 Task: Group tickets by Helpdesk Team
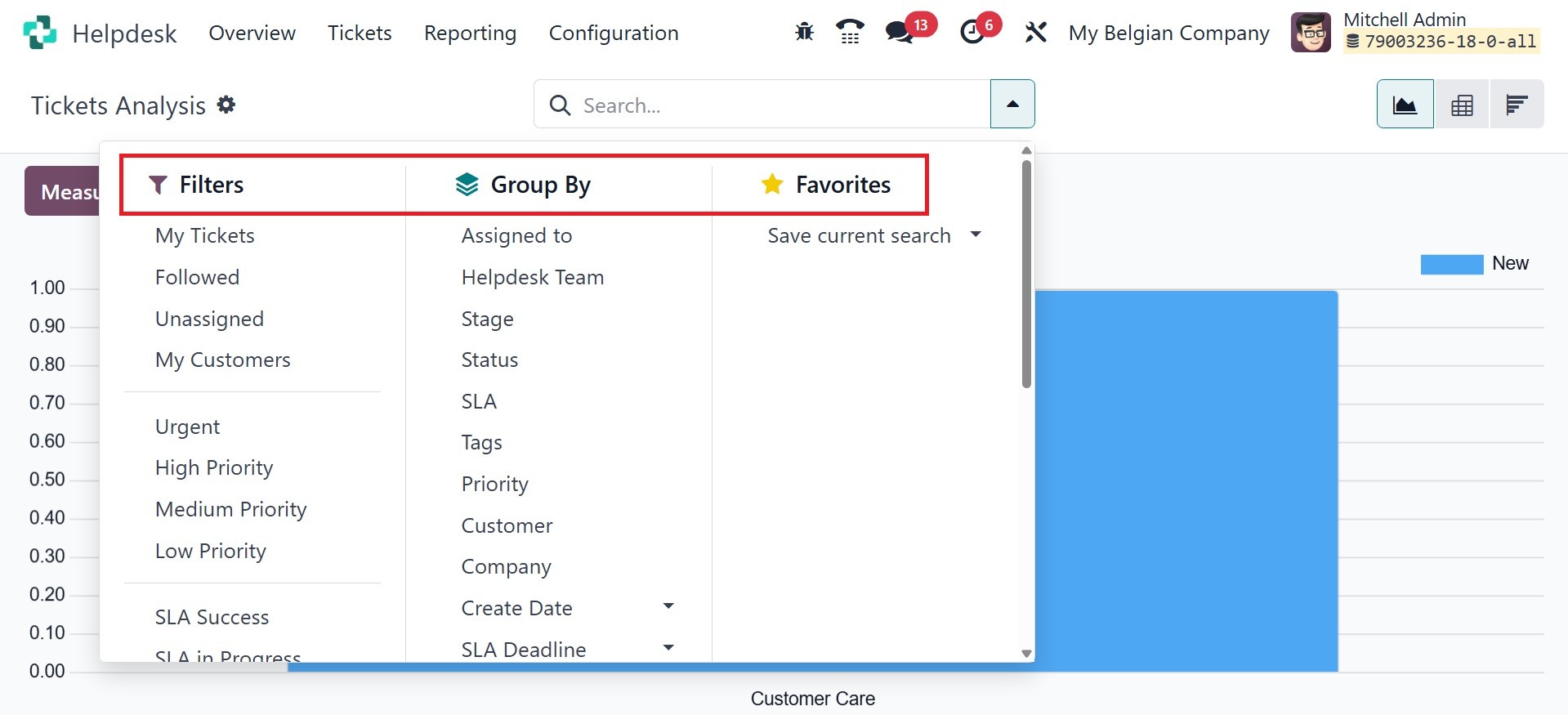tap(532, 277)
